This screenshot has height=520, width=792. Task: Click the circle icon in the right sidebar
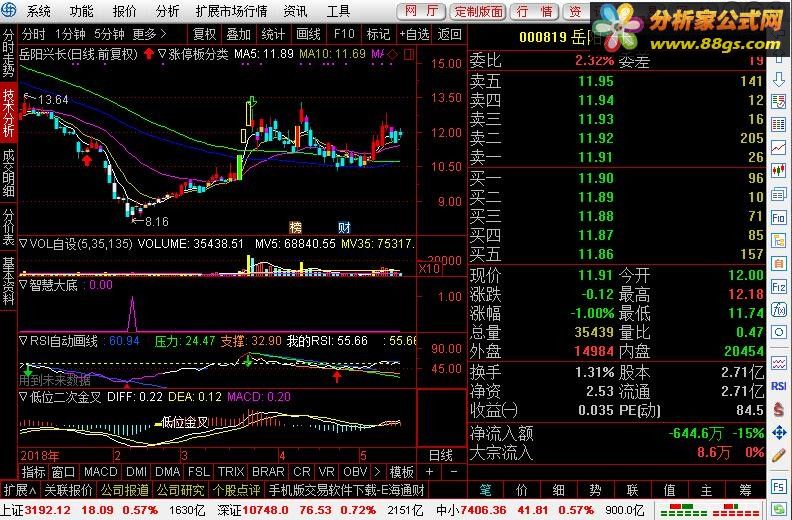[778, 333]
